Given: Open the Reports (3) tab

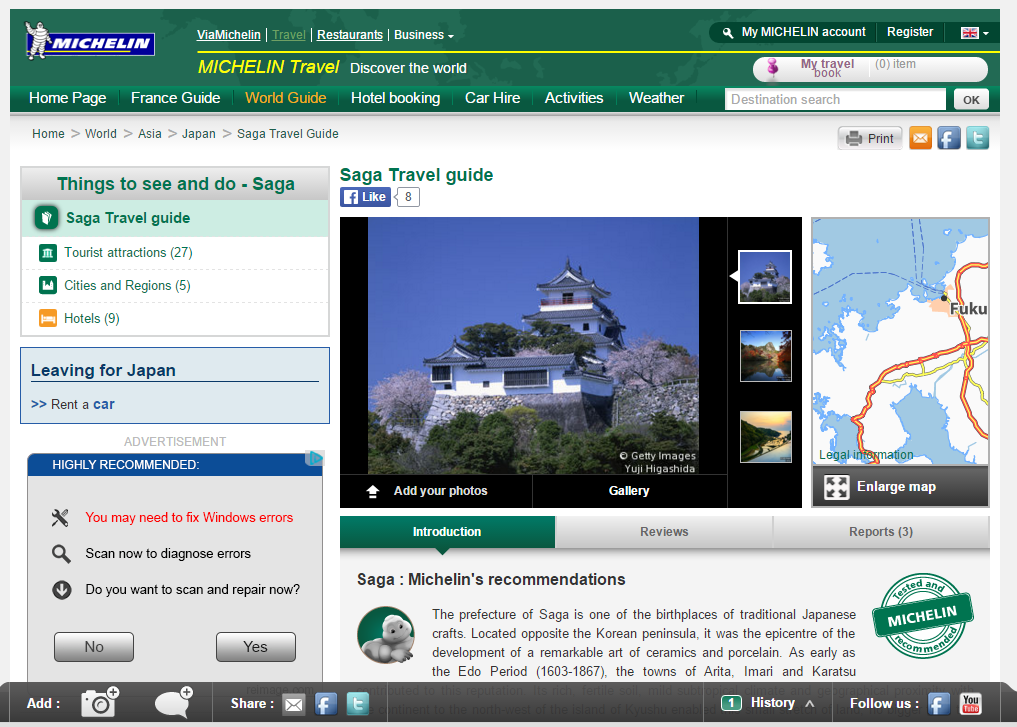Looking at the screenshot, I should point(880,532).
